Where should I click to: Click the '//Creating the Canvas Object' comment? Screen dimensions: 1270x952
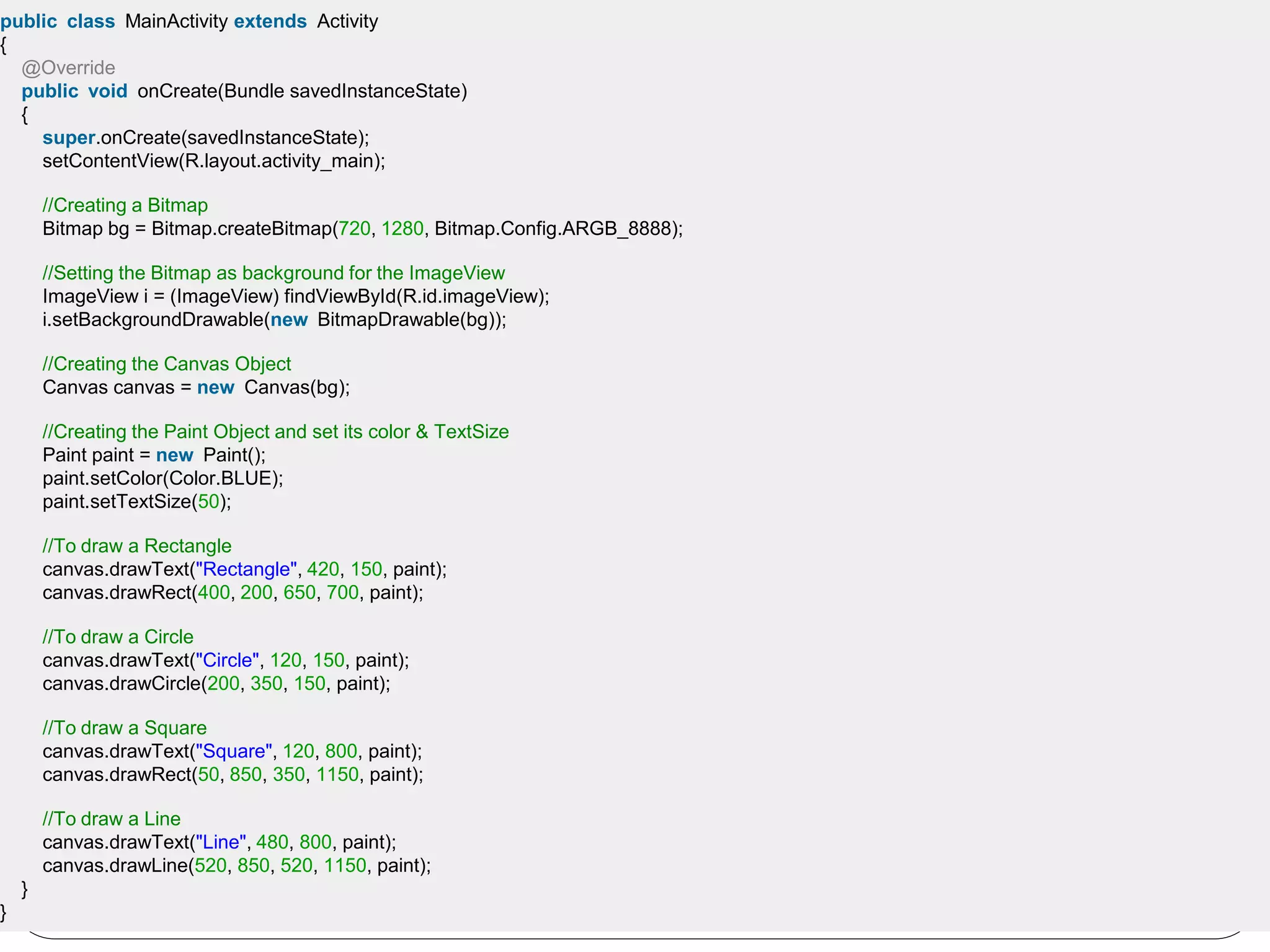pyautogui.click(x=166, y=364)
